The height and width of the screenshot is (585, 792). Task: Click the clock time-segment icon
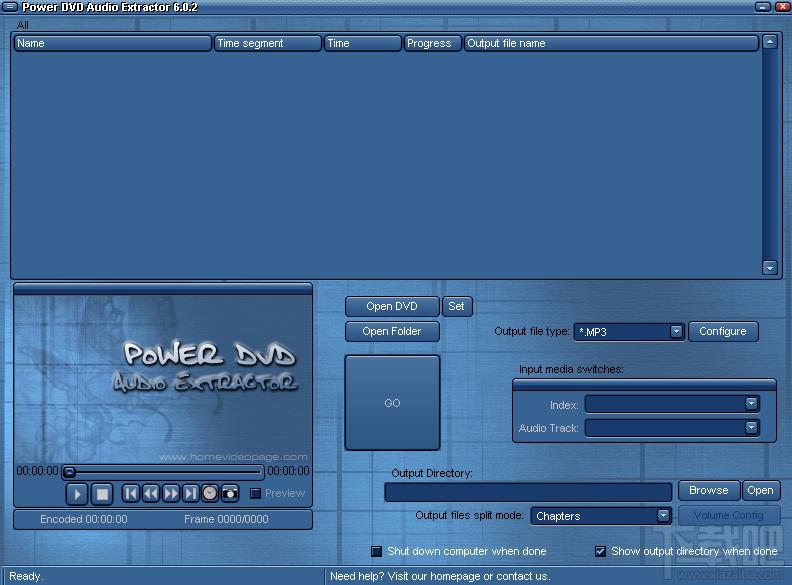coord(210,493)
